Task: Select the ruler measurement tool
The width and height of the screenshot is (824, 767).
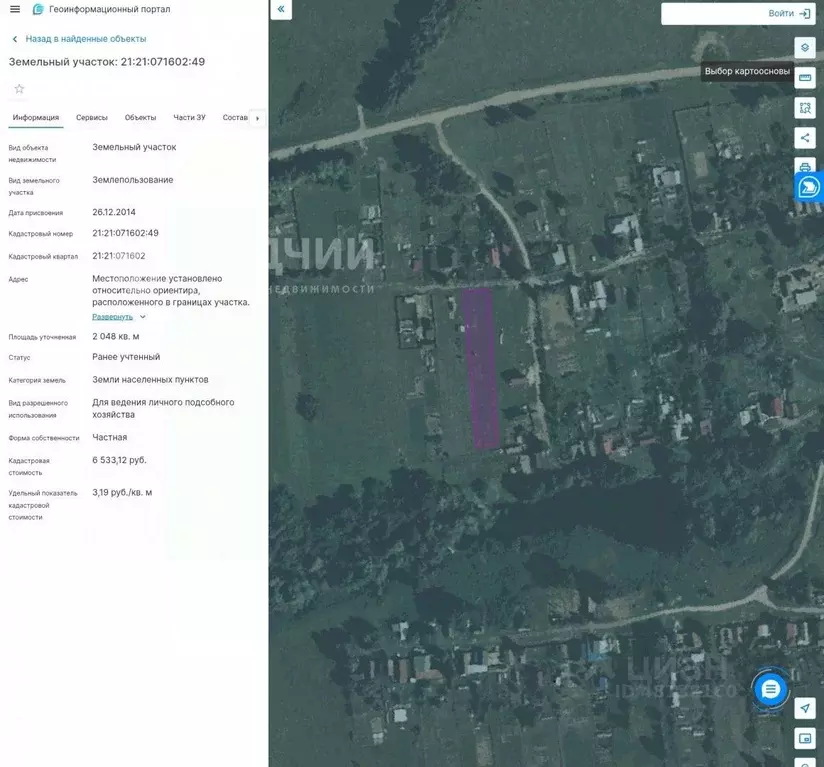Action: 805,77
